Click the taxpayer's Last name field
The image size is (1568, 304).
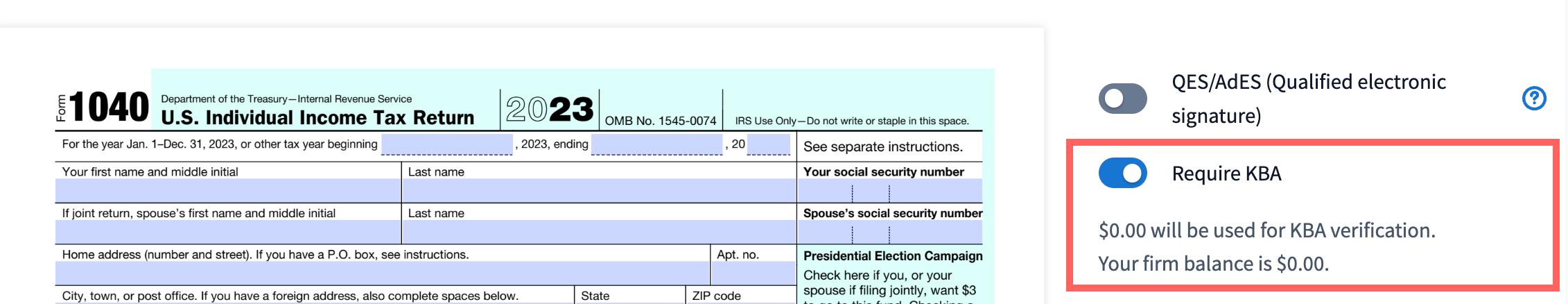tap(599, 191)
